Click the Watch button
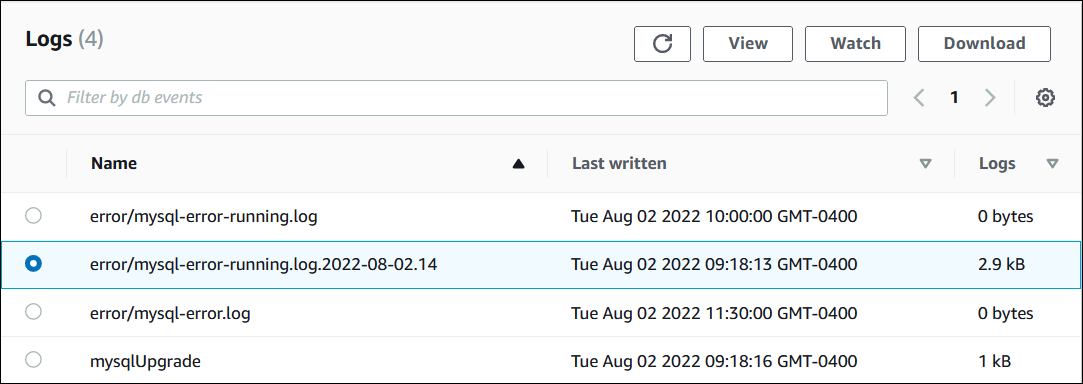Image resolution: width=1083 pixels, height=384 pixels. click(855, 44)
